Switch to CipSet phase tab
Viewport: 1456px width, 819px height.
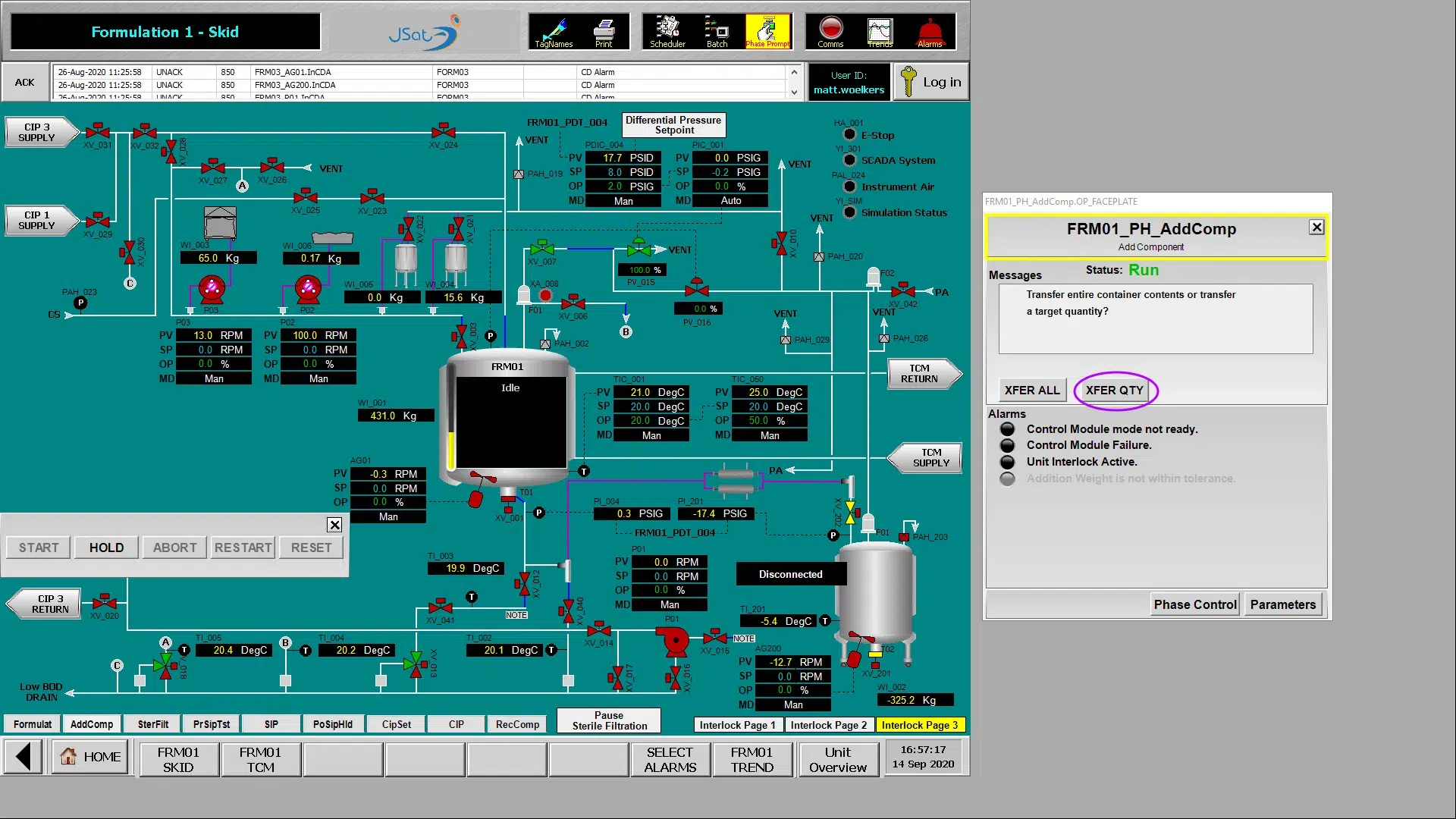click(397, 724)
